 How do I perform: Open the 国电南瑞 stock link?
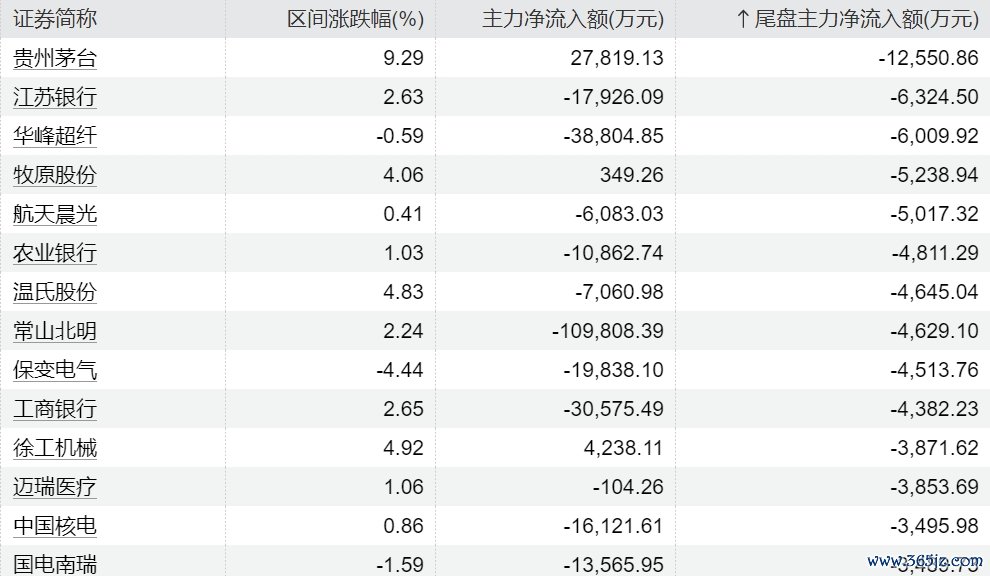(x=55, y=564)
